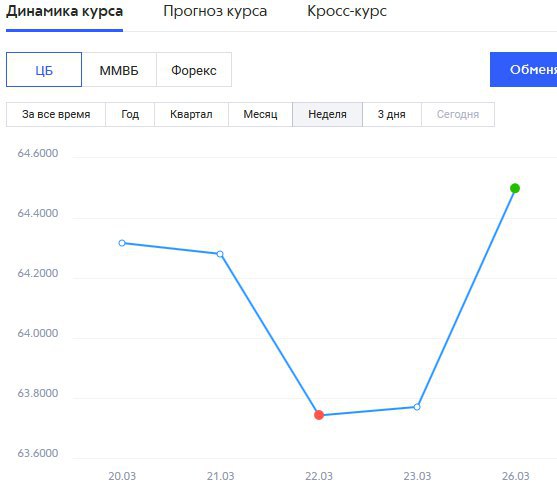This screenshot has width=557, height=496.
Task: Click the 63.6000 axis label
Action: point(38,453)
